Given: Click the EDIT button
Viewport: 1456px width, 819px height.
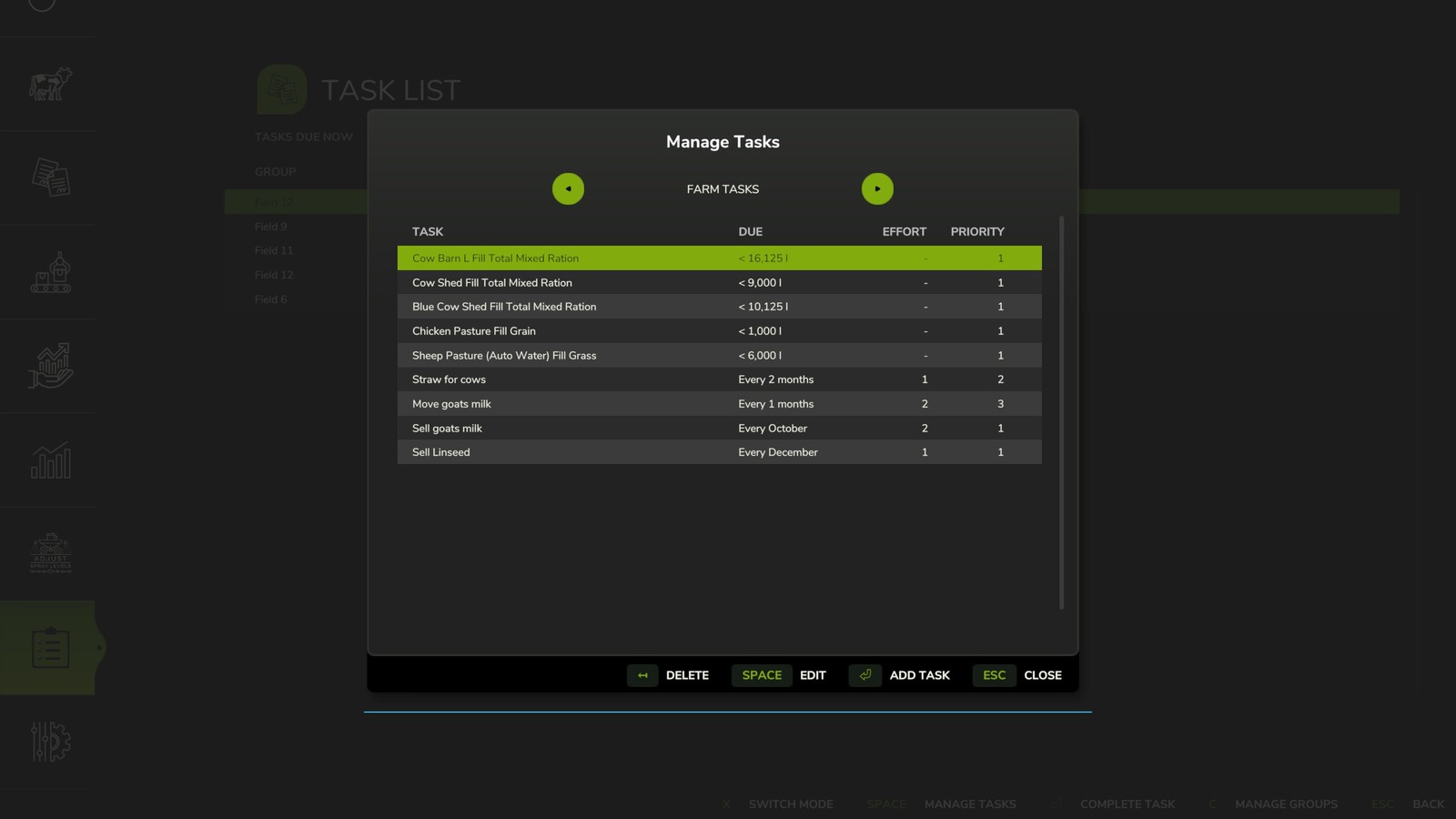Looking at the screenshot, I should point(813,675).
